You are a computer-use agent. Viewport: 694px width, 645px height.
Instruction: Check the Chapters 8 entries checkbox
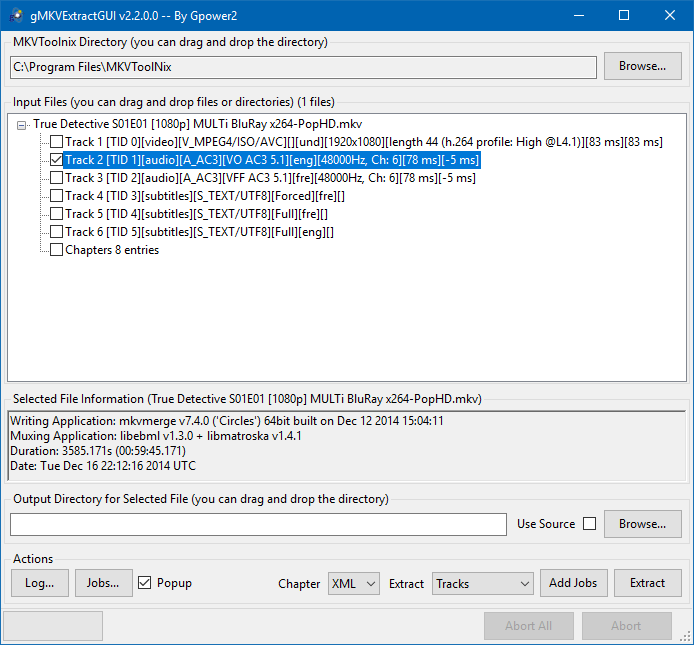tap(56, 250)
